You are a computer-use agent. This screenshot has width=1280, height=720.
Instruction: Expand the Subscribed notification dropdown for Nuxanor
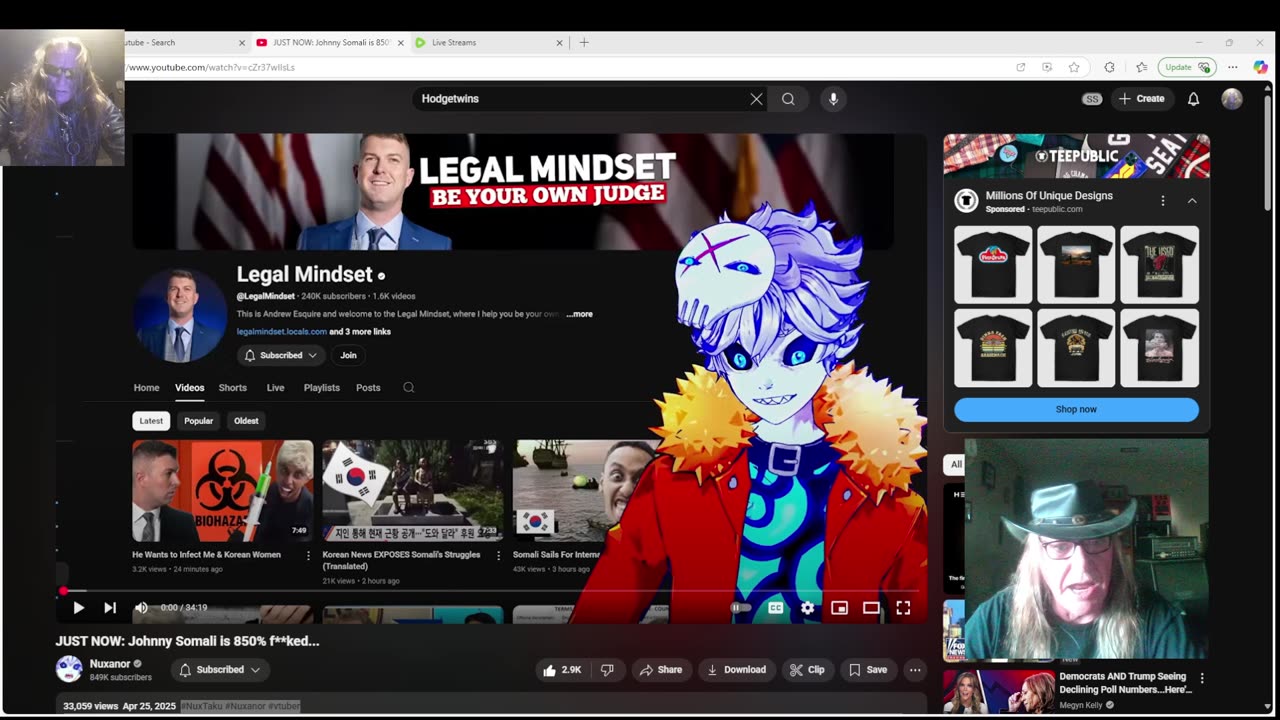pyautogui.click(x=220, y=670)
